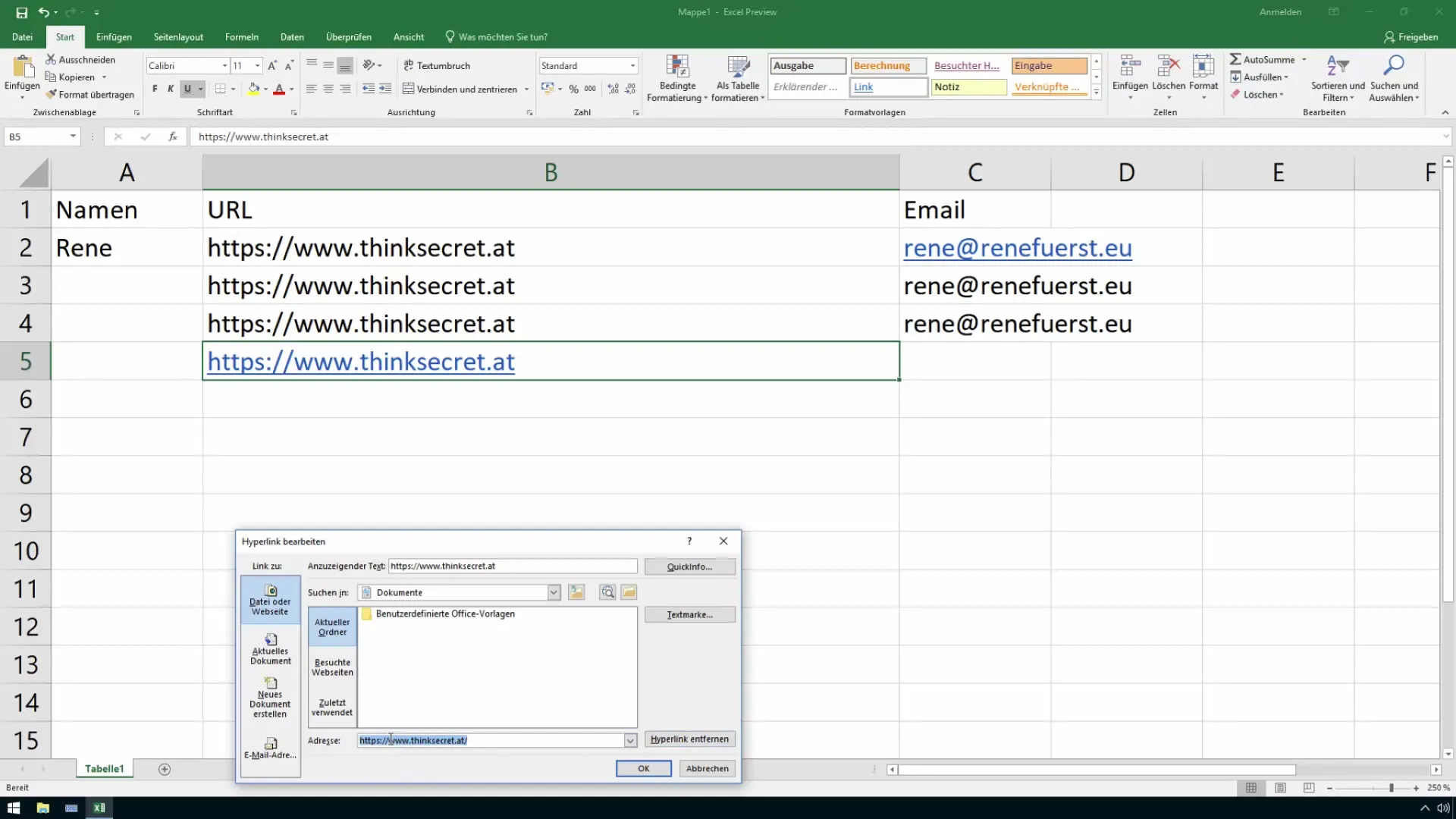The image size is (1456, 819).
Task: Click the Zellen Format icon
Action: click(x=1203, y=67)
